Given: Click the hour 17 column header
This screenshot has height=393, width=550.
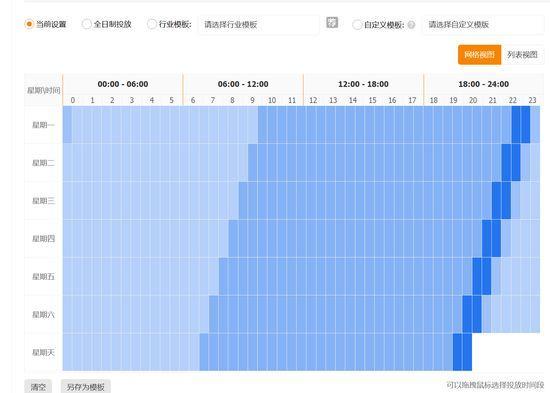Looking at the screenshot, I should click(412, 100).
